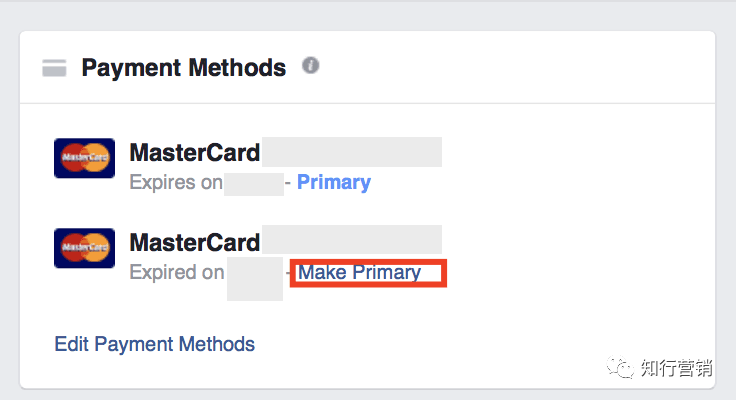Click the redacted date after Expires on

point(254,184)
